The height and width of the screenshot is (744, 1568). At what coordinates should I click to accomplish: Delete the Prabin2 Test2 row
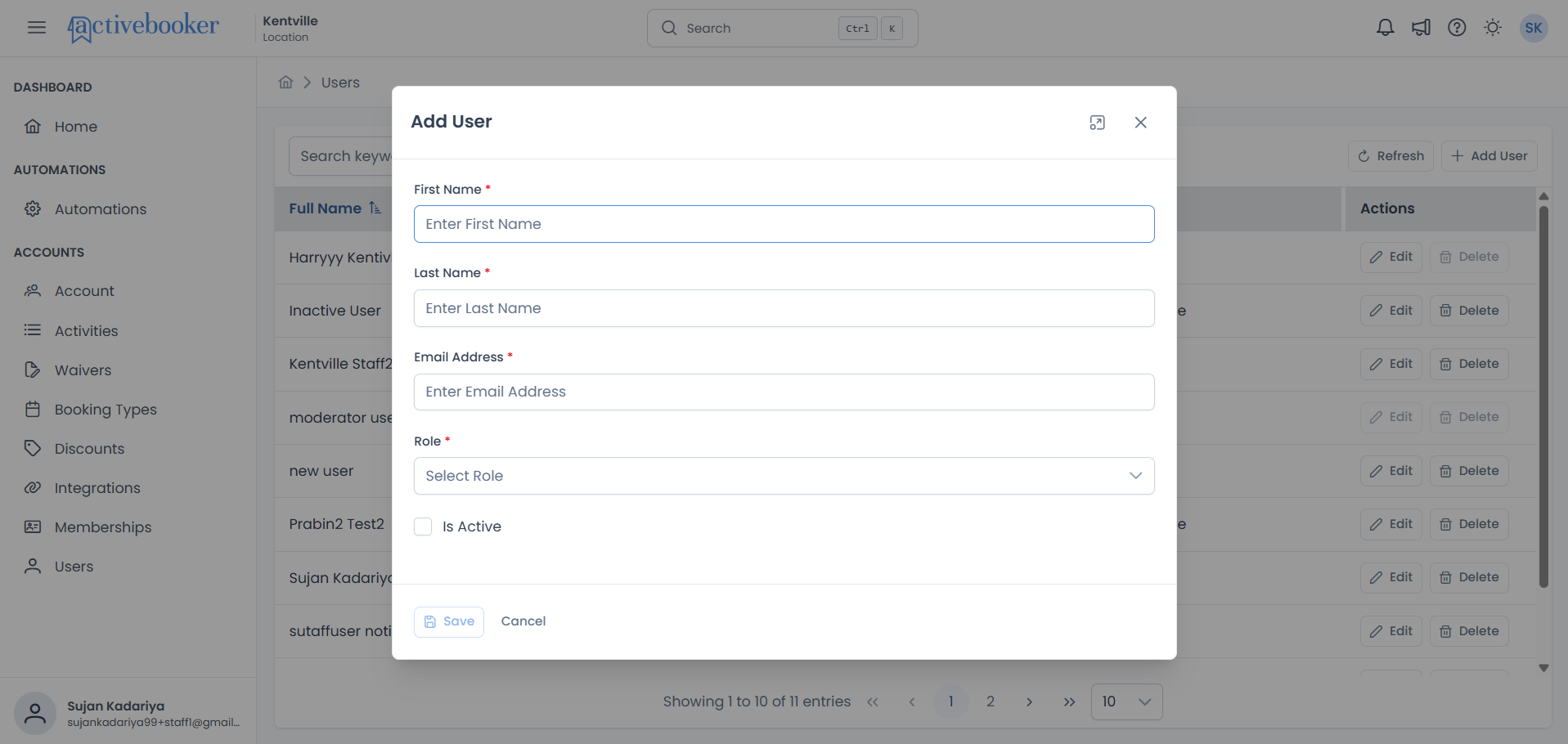[x=1469, y=524]
